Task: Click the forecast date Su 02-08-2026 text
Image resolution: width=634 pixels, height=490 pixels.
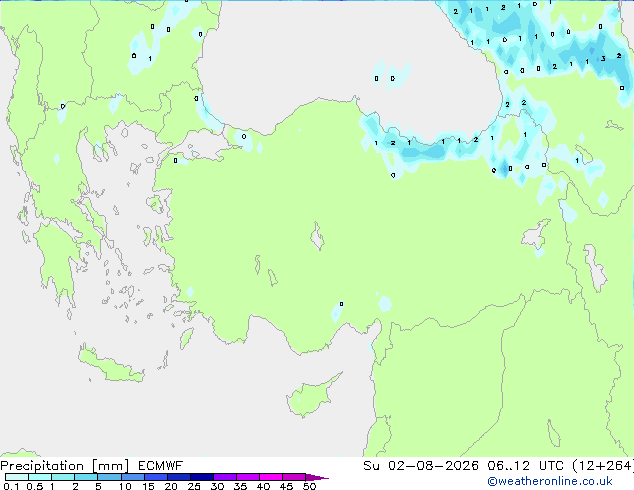Action: 421,466
